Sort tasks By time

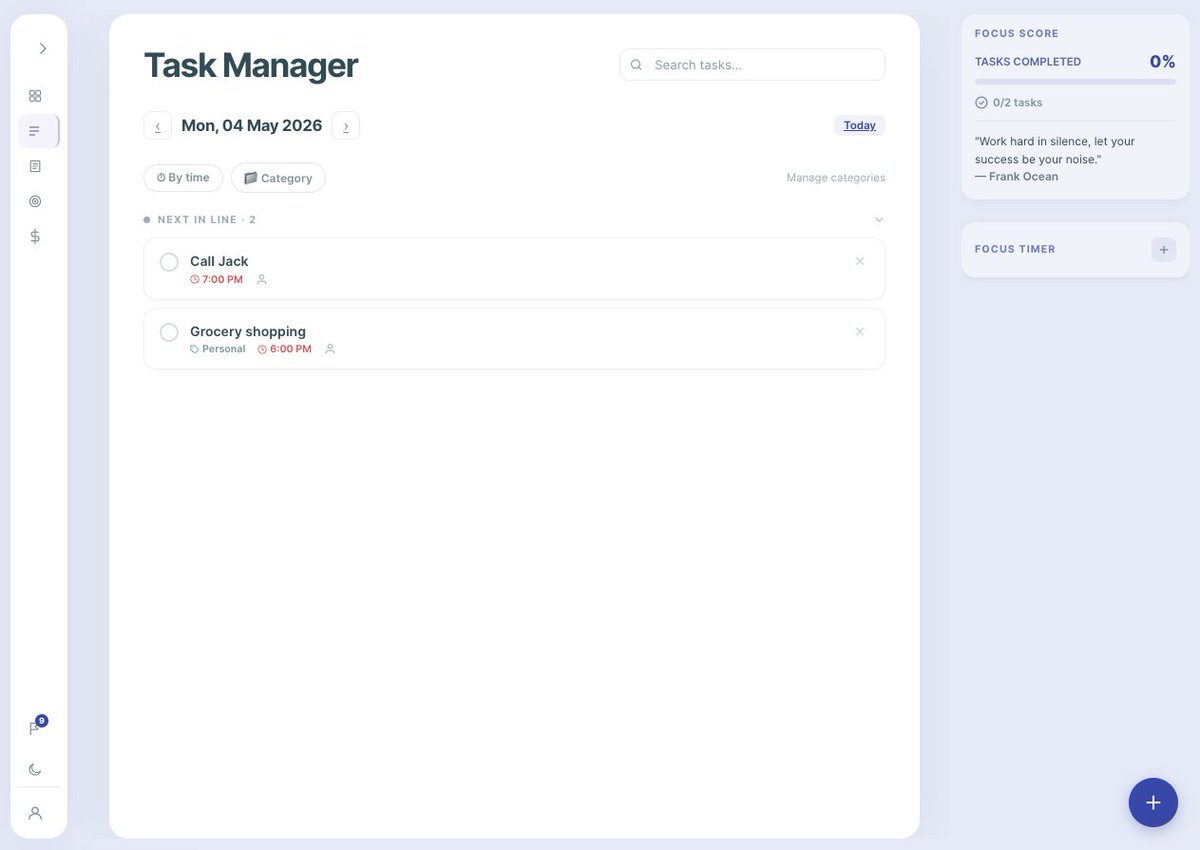coord(183,178)
